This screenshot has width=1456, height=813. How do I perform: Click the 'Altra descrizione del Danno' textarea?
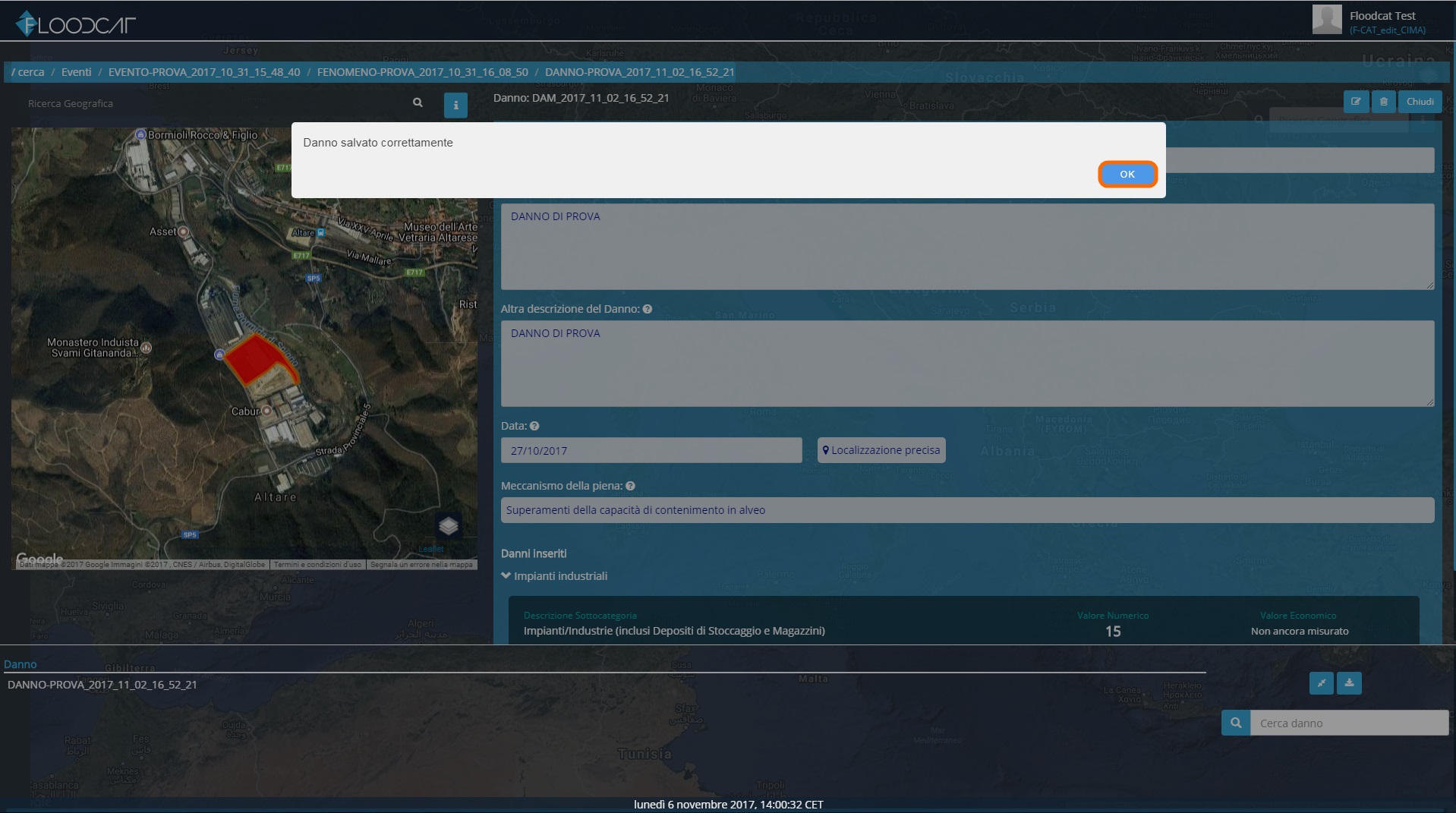[967, 364]
